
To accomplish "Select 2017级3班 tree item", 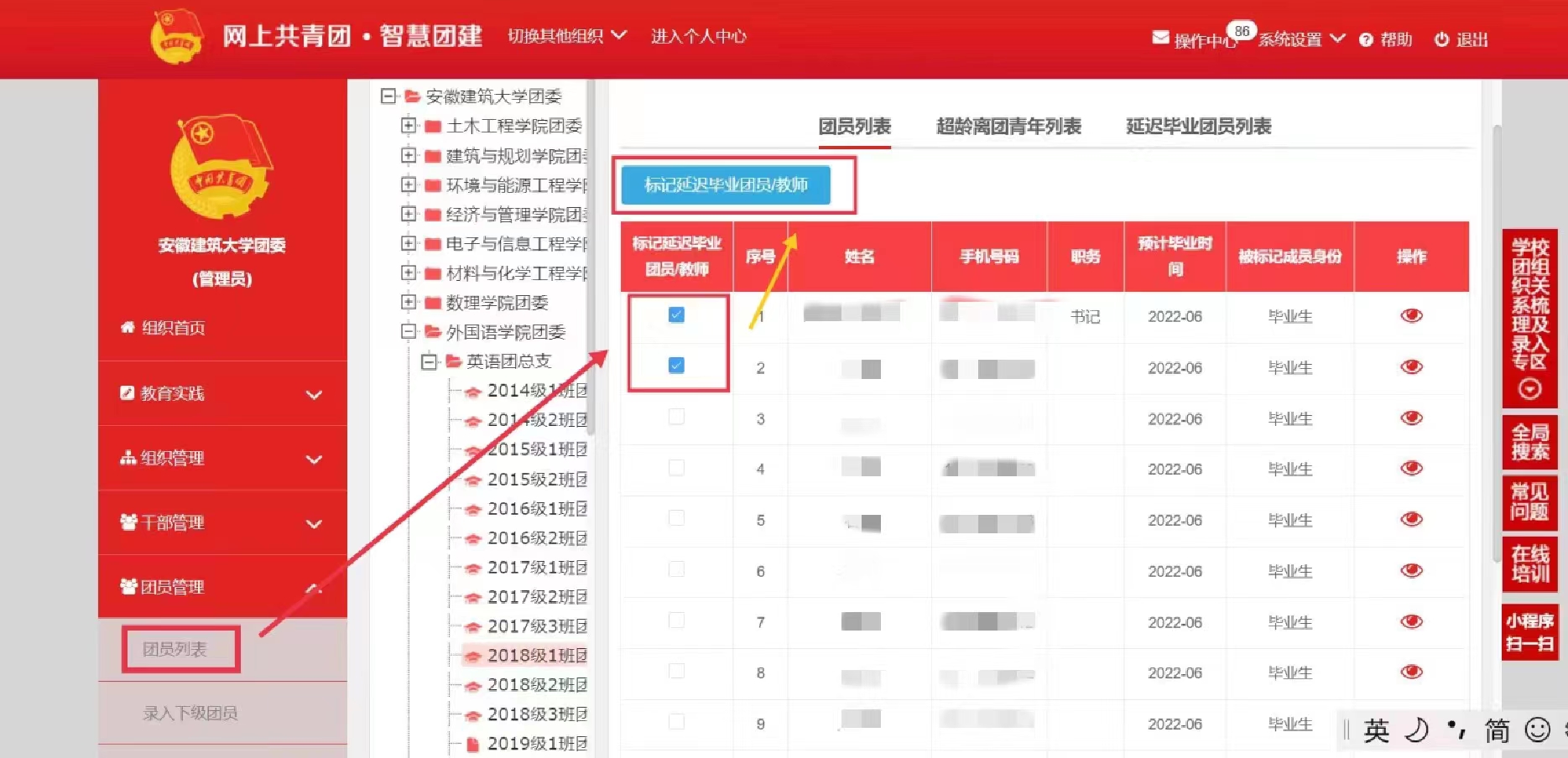I will point(525,626).
